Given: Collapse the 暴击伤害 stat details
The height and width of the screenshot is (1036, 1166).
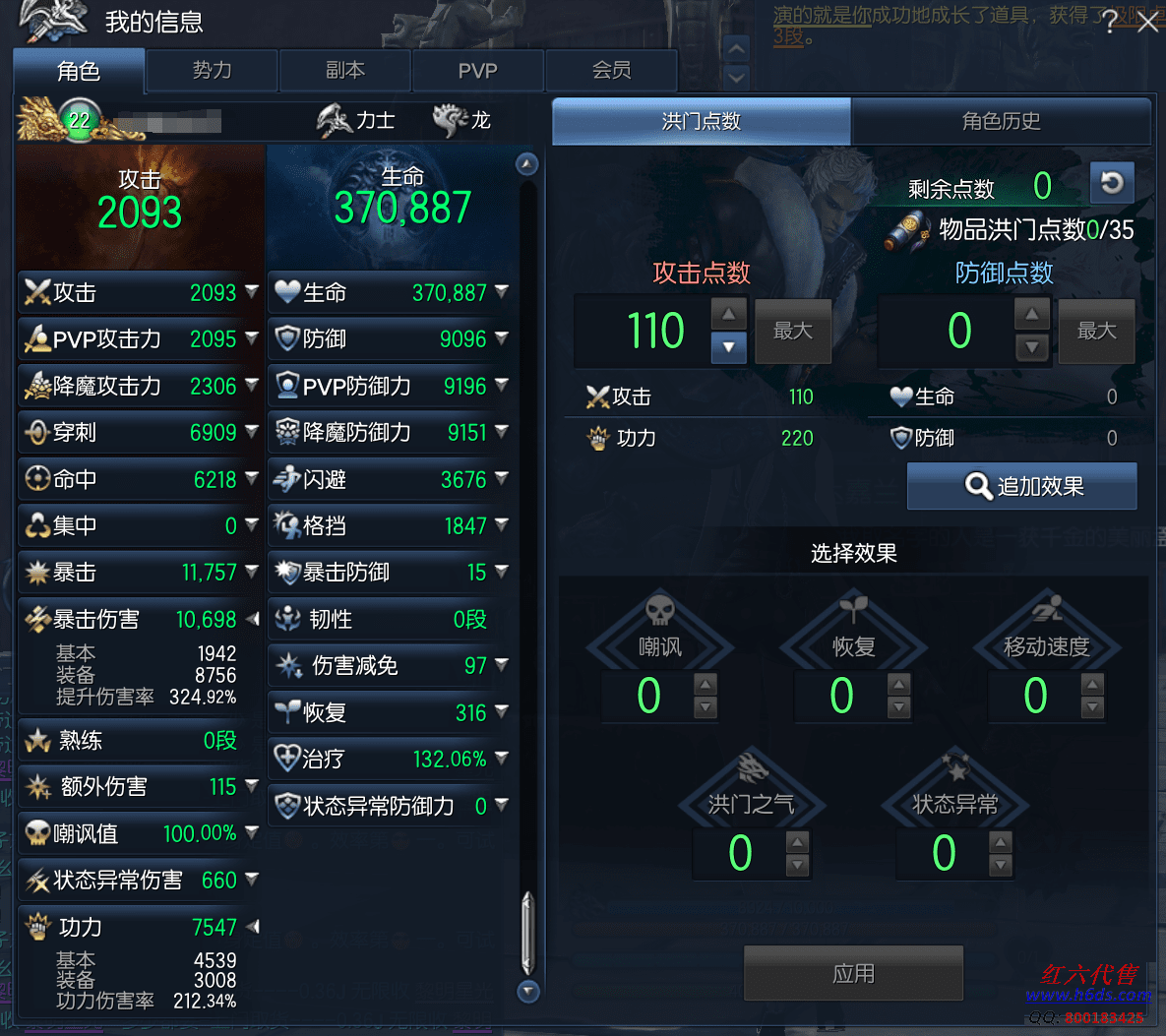Looking at the screenshot, I should coord(253,619).
